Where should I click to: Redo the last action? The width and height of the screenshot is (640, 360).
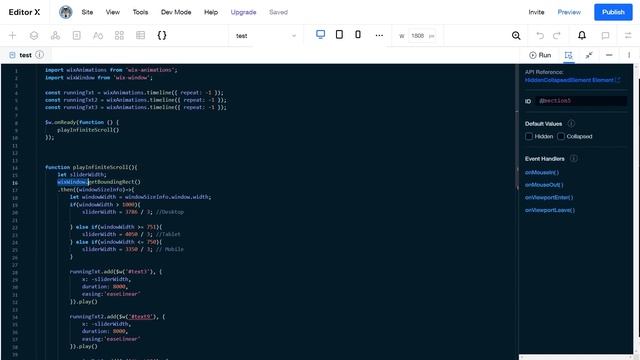point(556,36)
